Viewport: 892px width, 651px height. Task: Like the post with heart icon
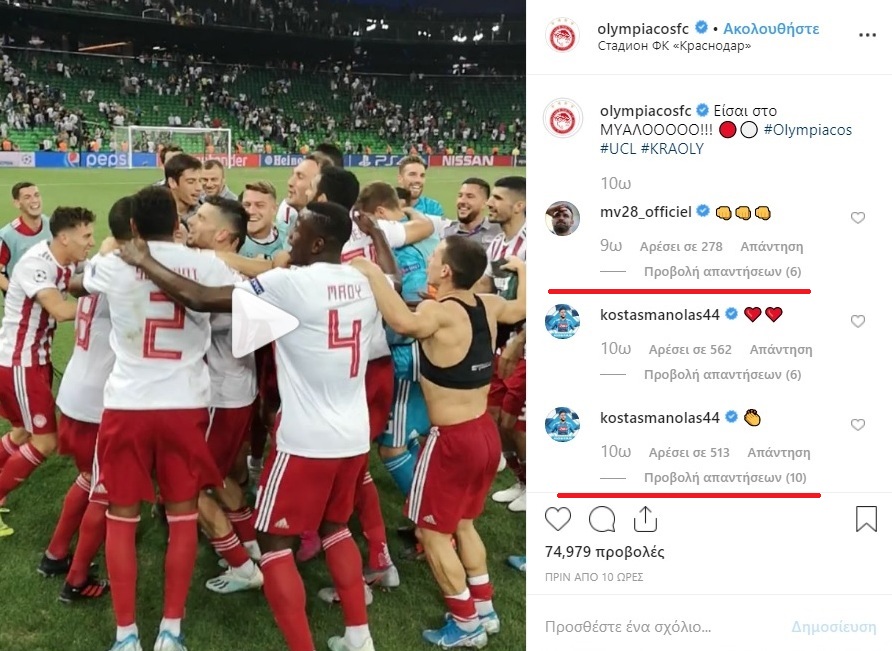pos(558,519)
